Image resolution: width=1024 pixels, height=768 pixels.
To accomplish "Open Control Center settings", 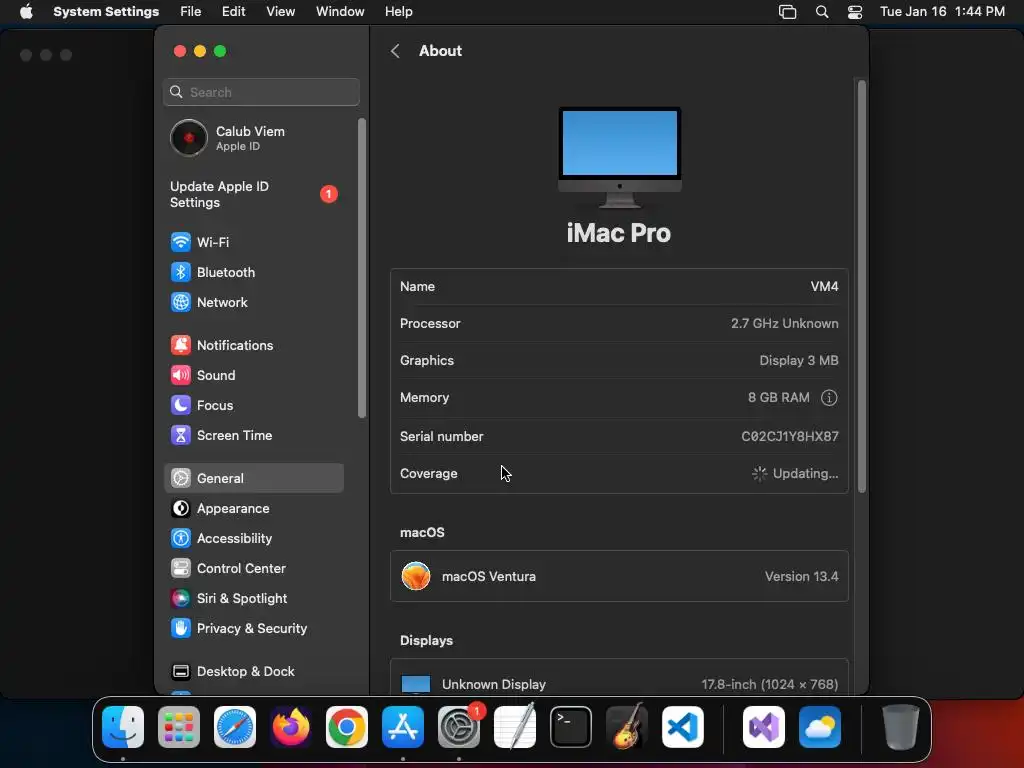I will (x=253, y=568).
